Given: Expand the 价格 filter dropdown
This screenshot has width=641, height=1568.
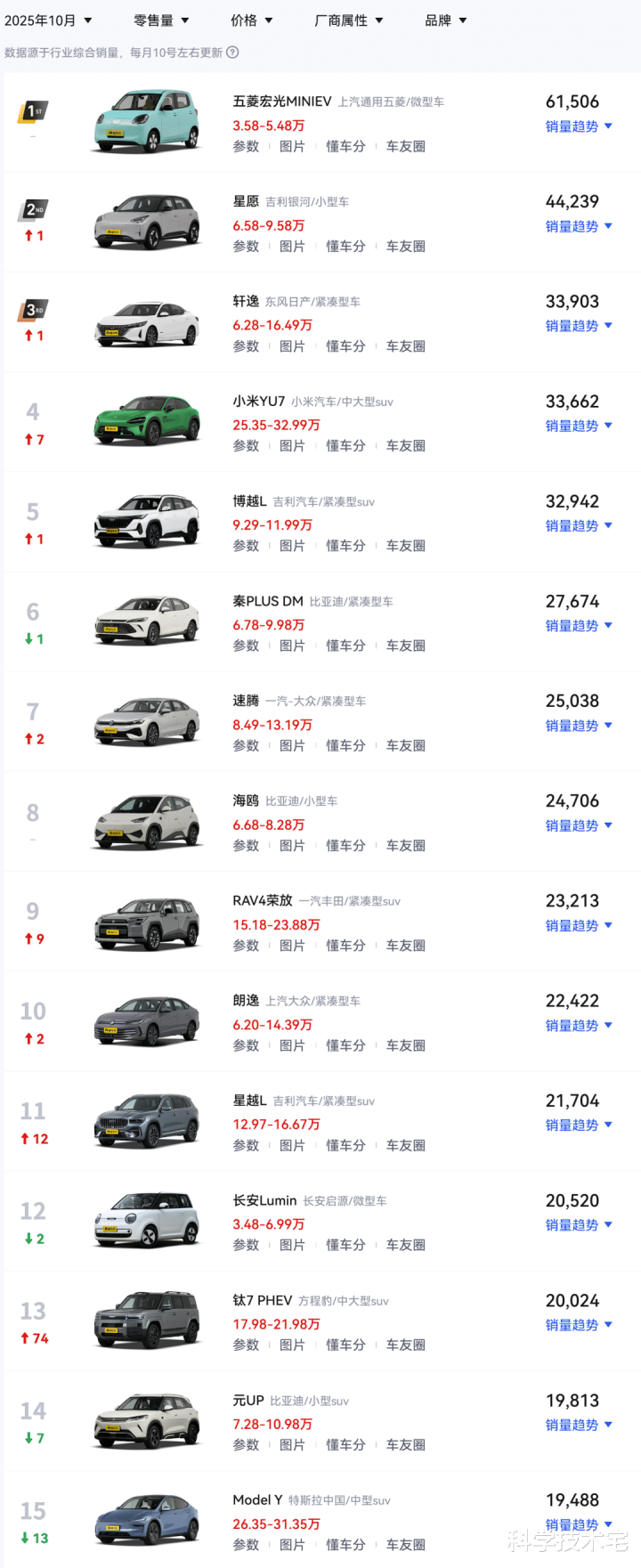Looking at the screenshot, I should (x=252, y=20).
